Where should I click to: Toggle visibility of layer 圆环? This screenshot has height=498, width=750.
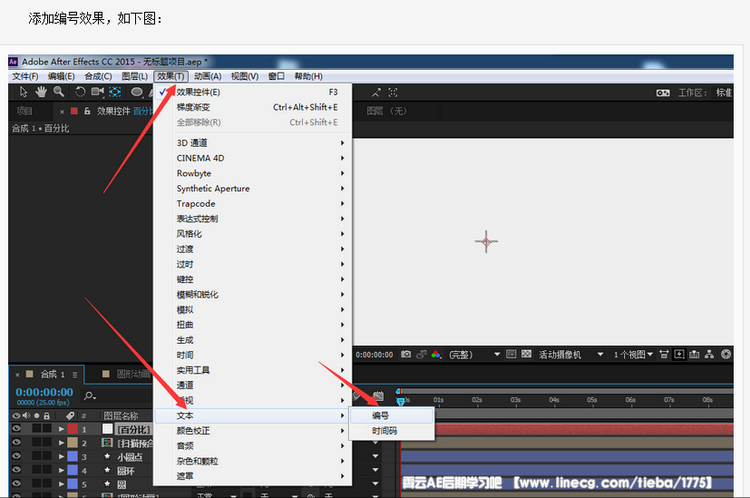point(17,470)
